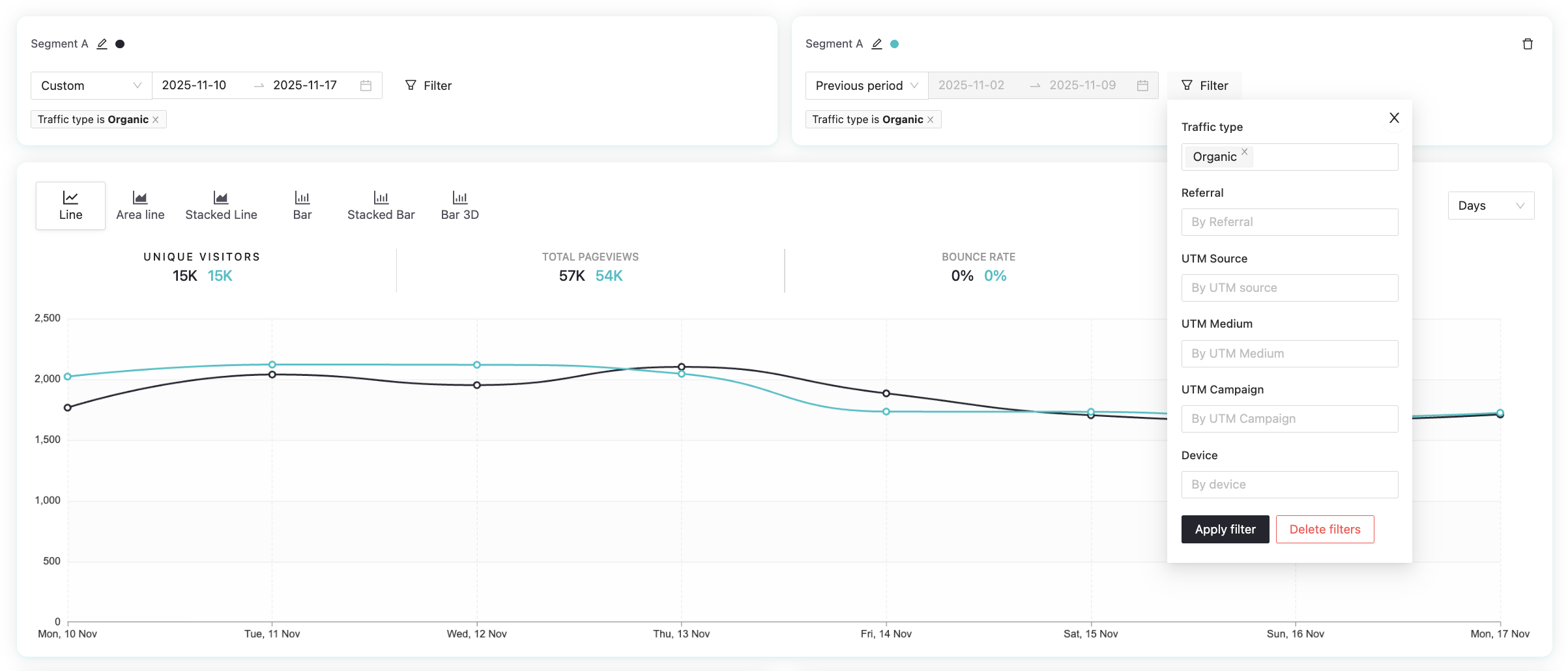
Task: Open the Filter button in the left segment
Action: pyautogui.click(x=428, y=85)
